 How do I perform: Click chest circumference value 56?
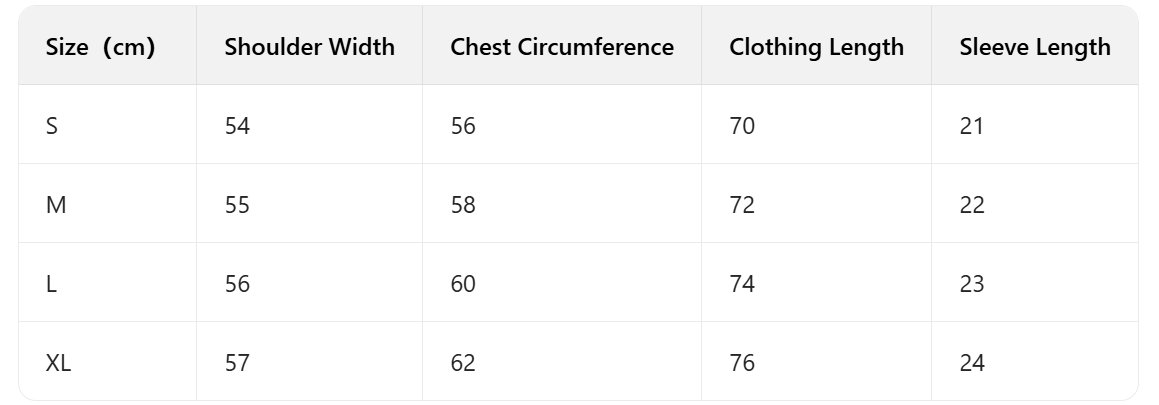[463, 126]
